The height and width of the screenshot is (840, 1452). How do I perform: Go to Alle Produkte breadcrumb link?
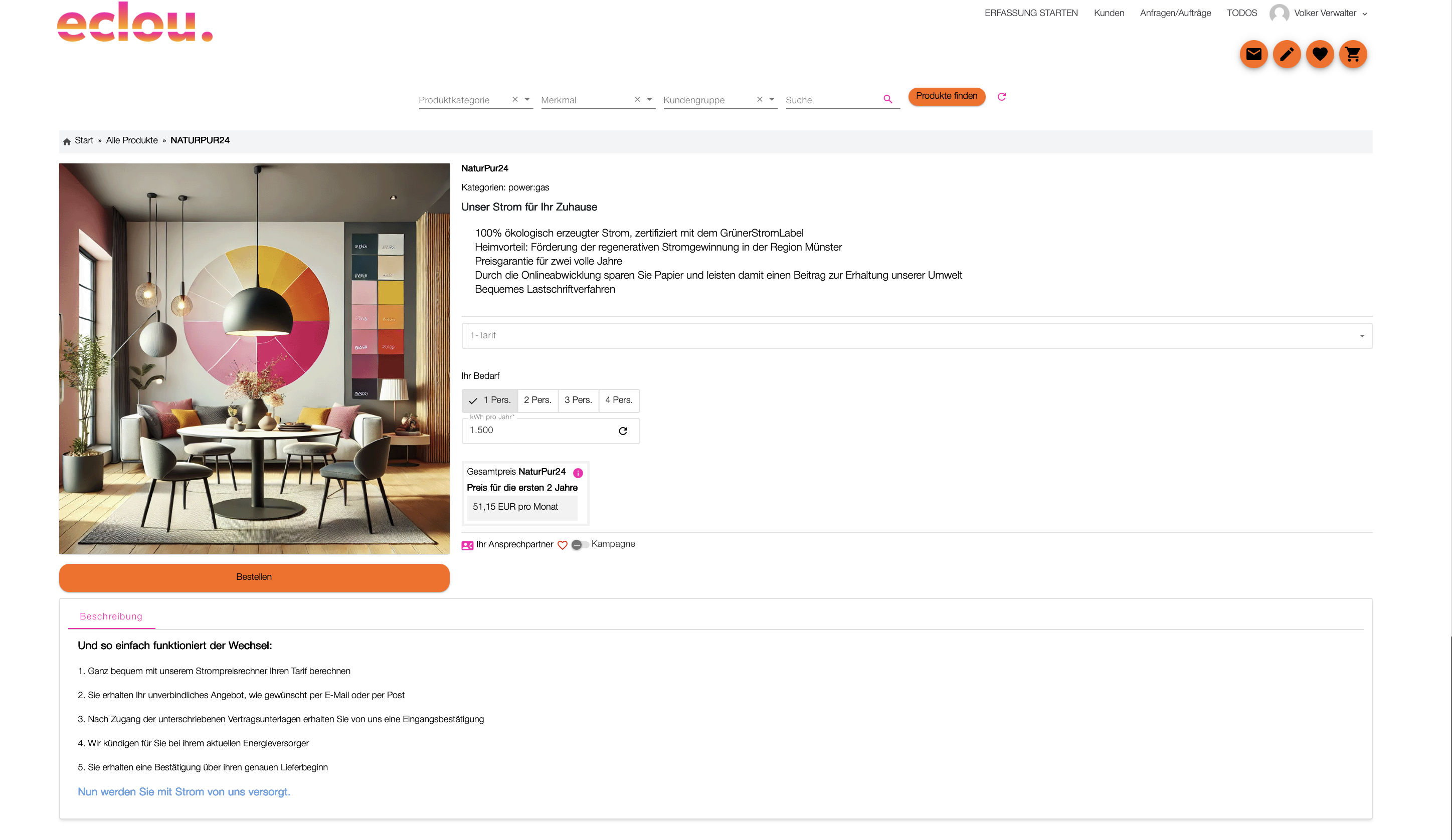(x=132, y=140)
